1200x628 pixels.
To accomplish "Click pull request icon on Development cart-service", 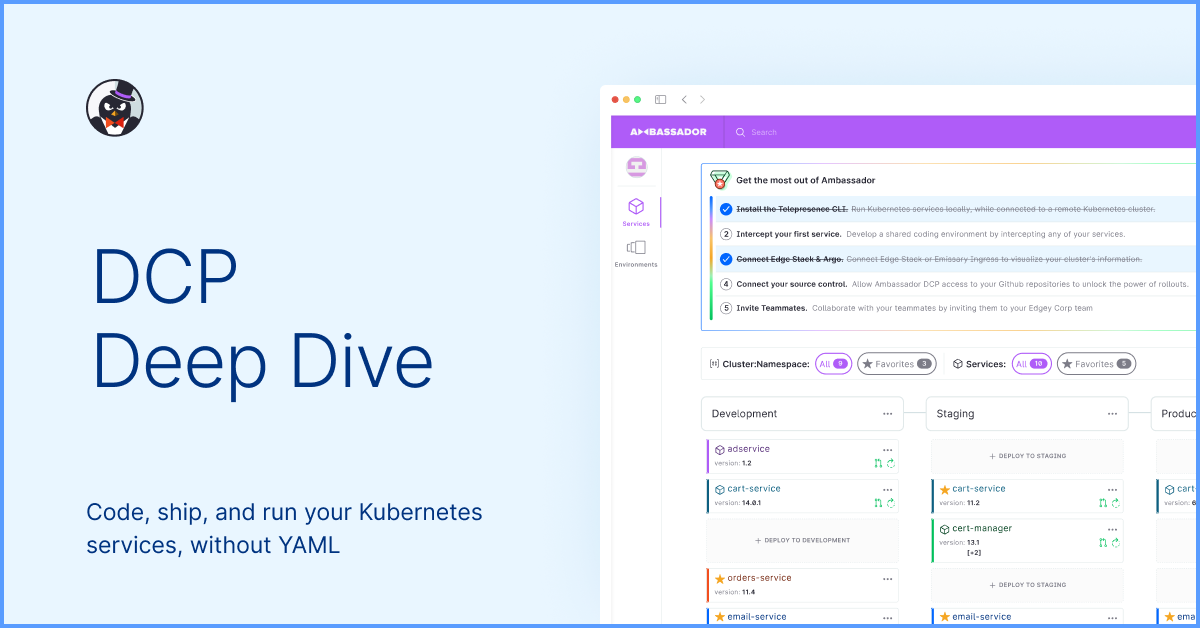I will click(x=878, y=503).
